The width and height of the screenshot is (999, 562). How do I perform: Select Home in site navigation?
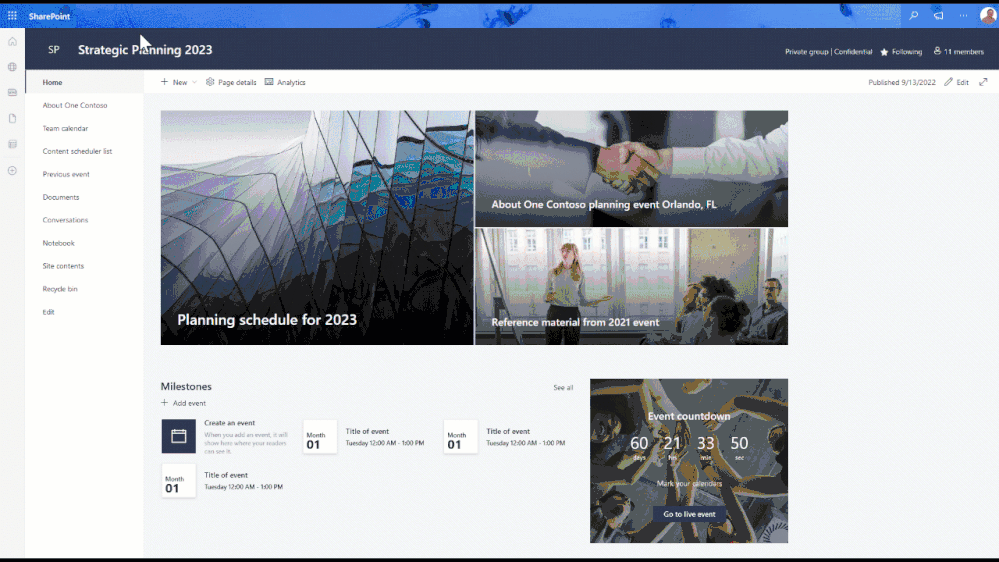[85, 82]
